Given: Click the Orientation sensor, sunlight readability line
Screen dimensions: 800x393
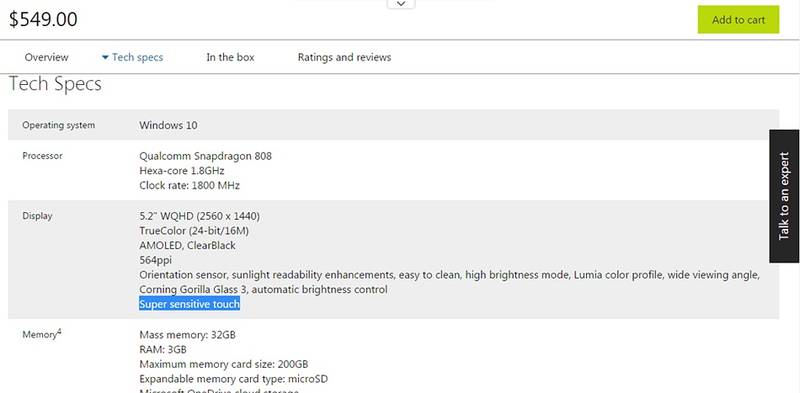Looking at the screenshot, I should (x=449, y=275).
